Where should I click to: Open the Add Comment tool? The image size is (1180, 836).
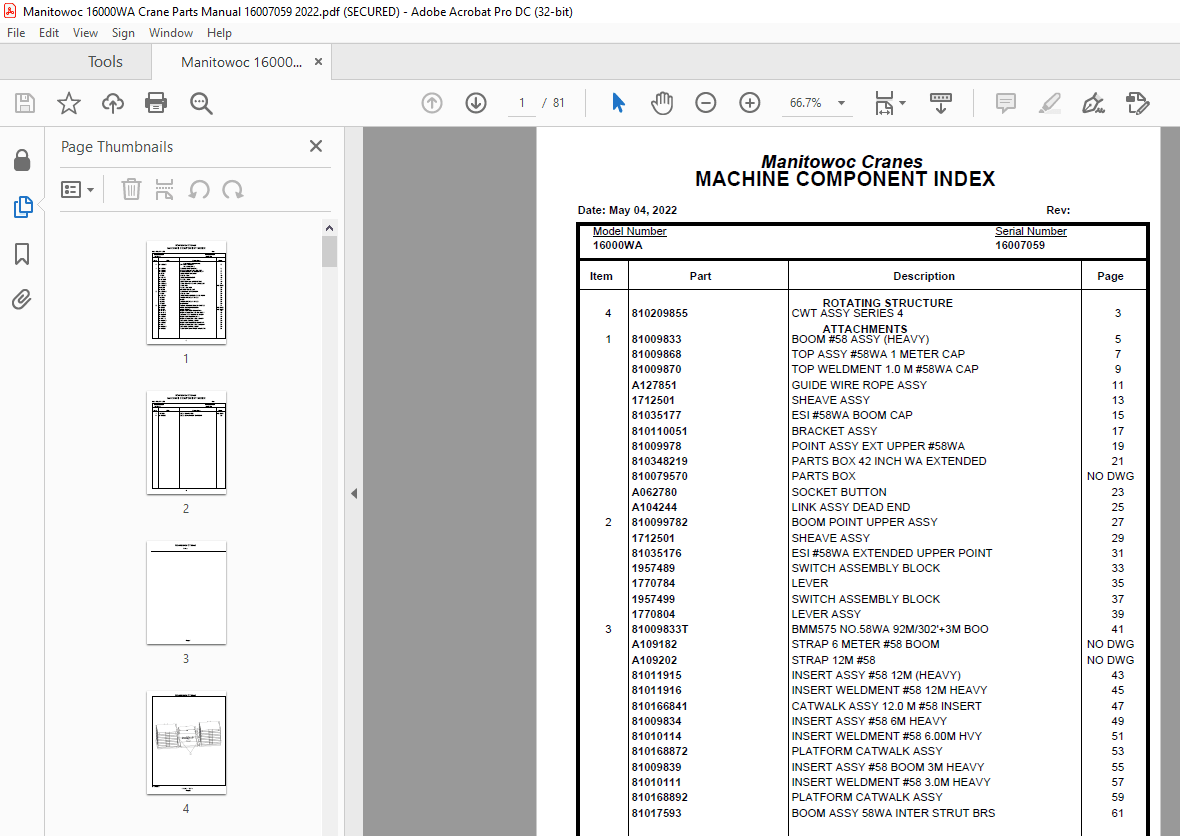pos(1005,102)
